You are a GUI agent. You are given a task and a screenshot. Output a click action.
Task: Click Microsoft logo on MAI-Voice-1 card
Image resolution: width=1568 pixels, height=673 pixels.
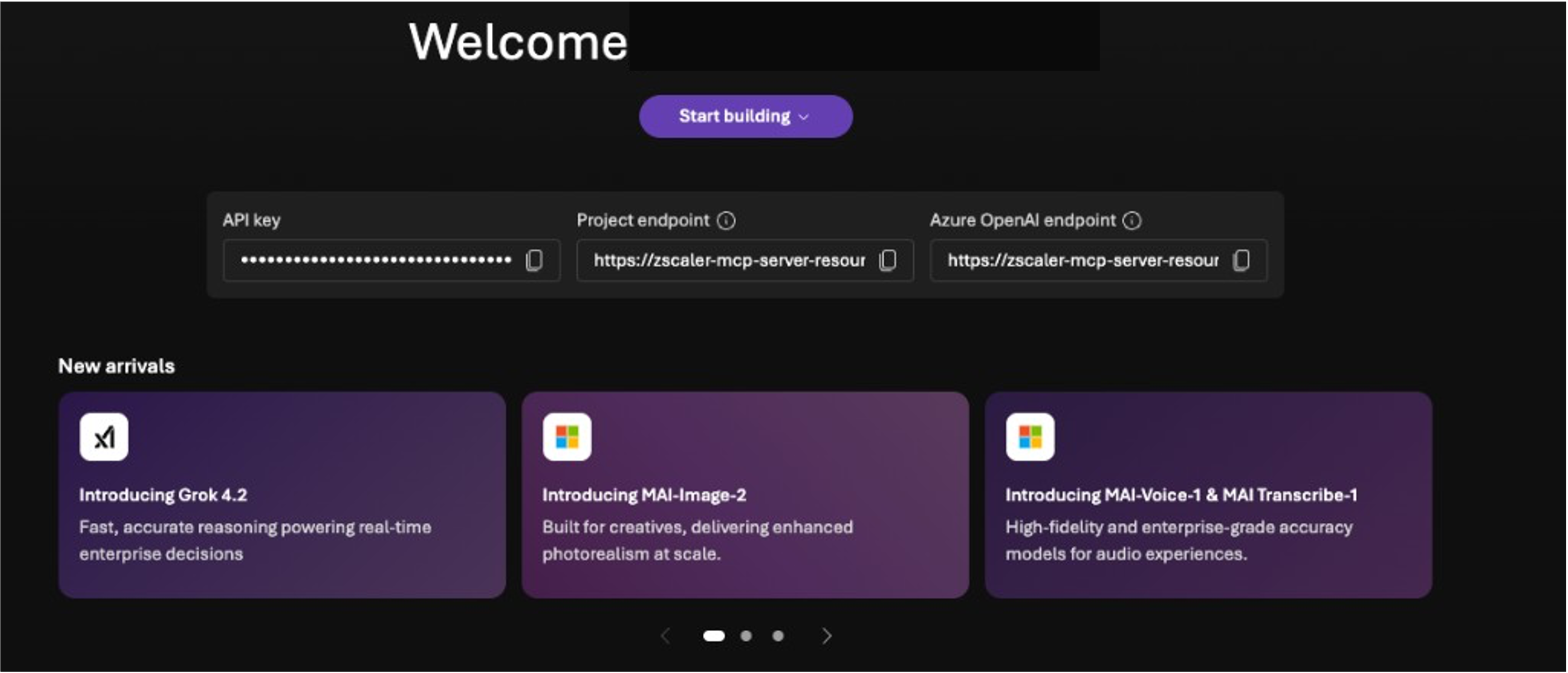1030,437
